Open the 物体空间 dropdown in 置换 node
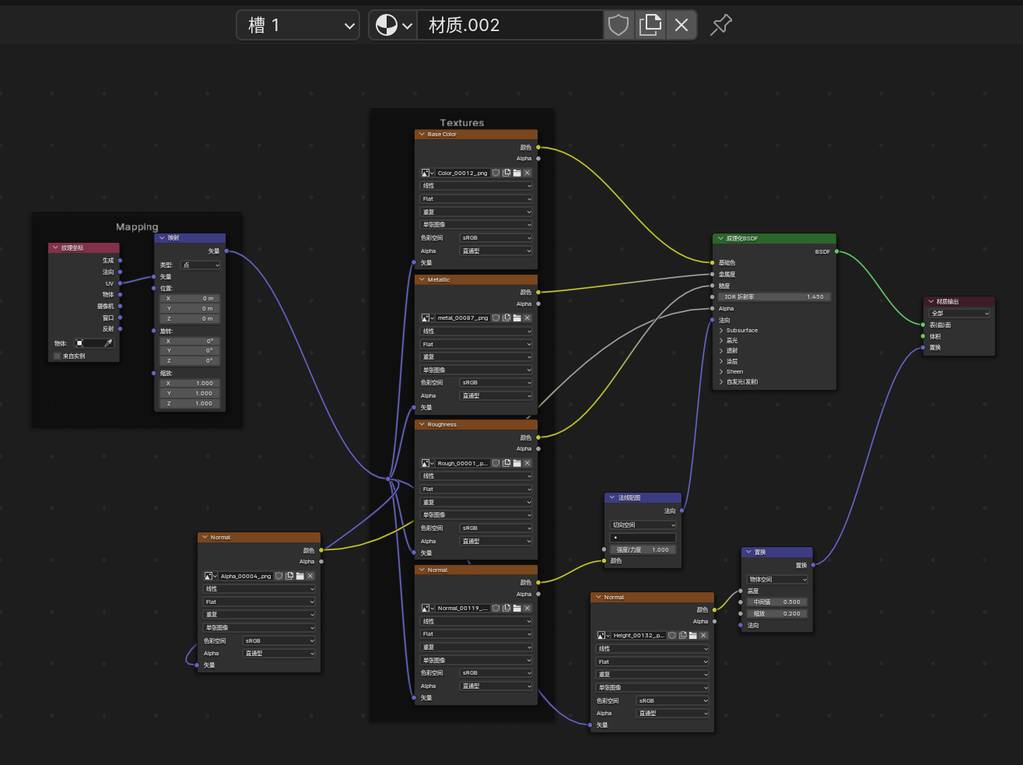 pos(777,579)
